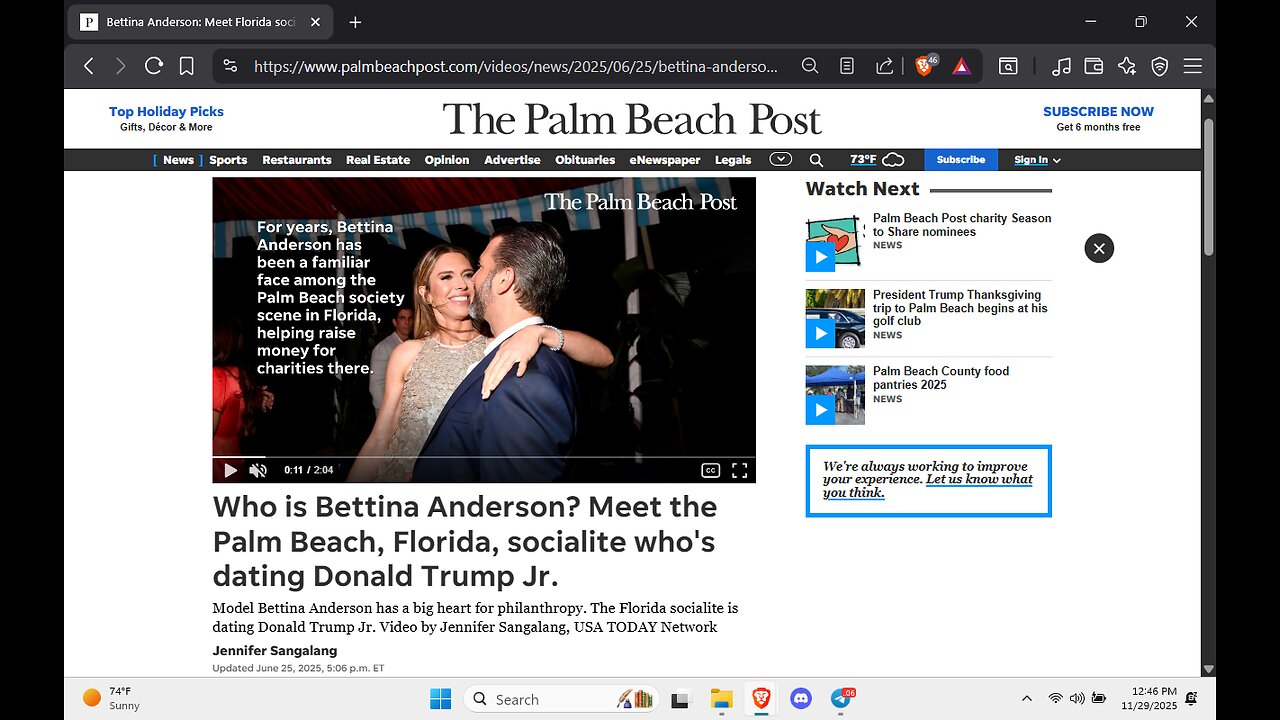Open the Advertise section
This screenshot has height=720, width=1280.
pyautogui.click(x=512, y=160)
